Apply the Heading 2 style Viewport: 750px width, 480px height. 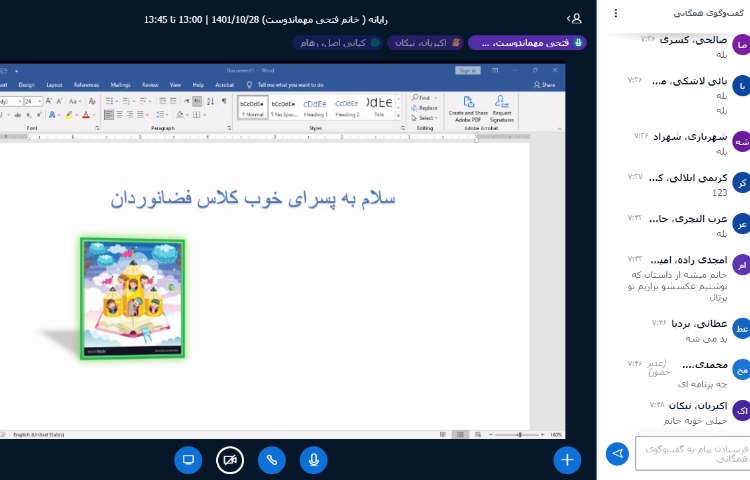click(347, 108)
